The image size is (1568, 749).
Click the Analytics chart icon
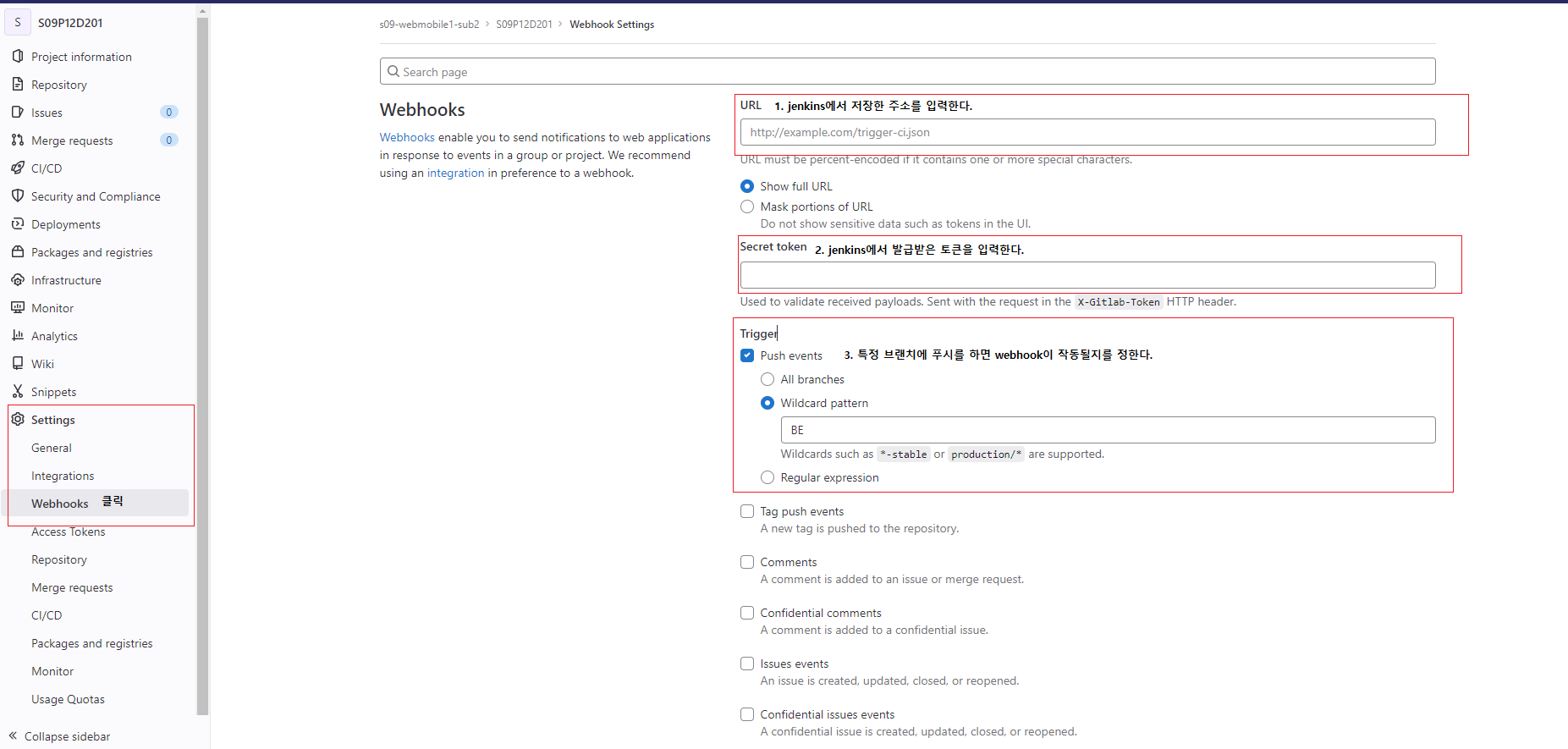coord(18,335)
